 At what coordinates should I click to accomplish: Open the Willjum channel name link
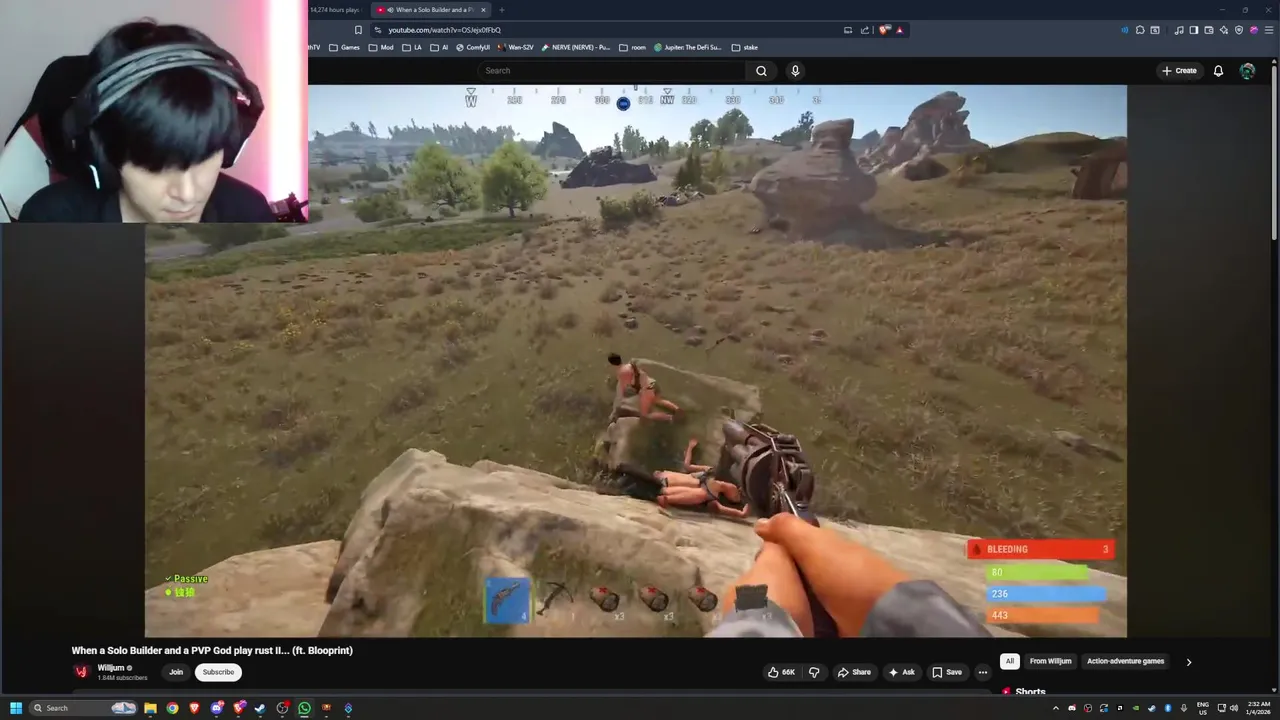111,668
